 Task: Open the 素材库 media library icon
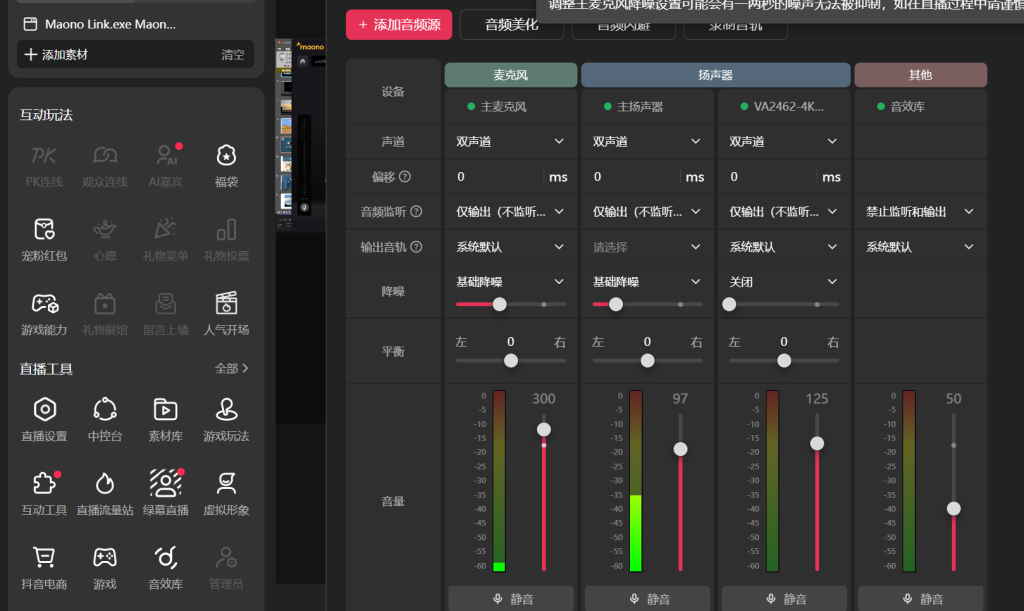(165, 410)
